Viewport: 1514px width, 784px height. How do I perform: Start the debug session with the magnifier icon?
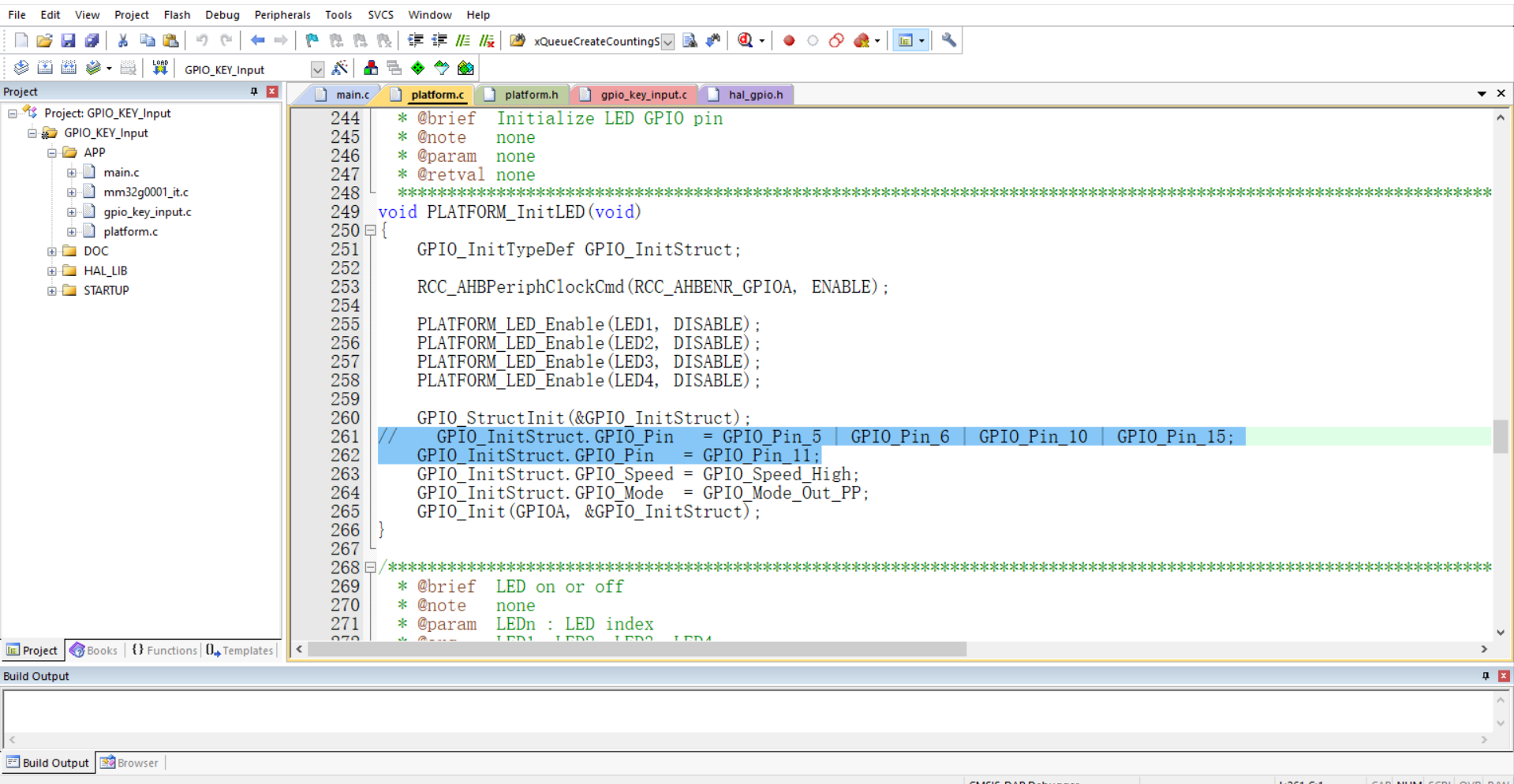pyautogui.click(x=745, y=40)
